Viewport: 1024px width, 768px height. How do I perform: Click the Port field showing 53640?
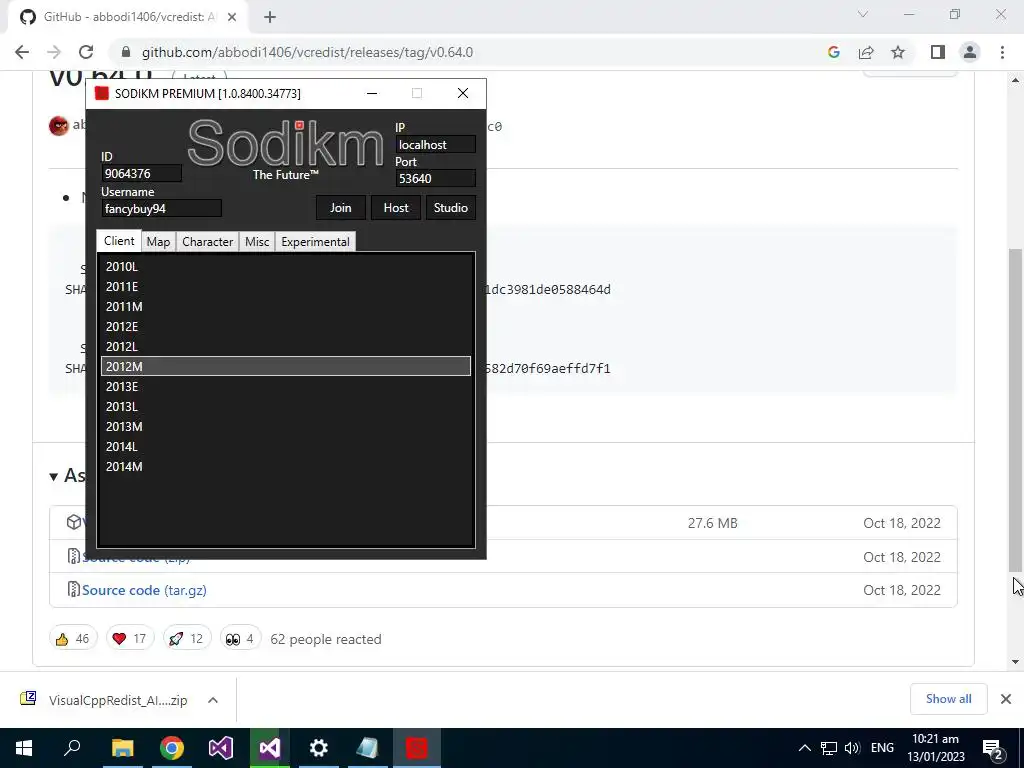435,178
